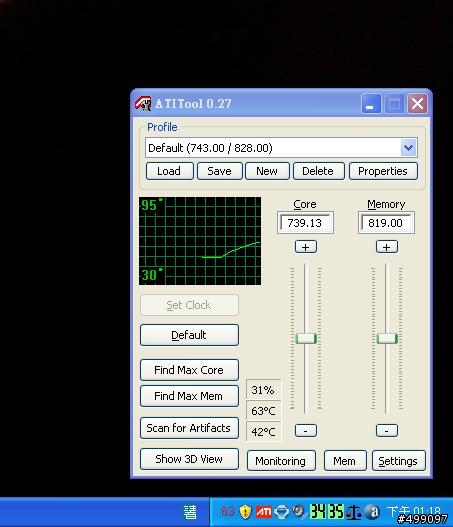Click the 31% fan speed readout
The height and width of the screenshot is (527, 453).
tap(263, 390)
